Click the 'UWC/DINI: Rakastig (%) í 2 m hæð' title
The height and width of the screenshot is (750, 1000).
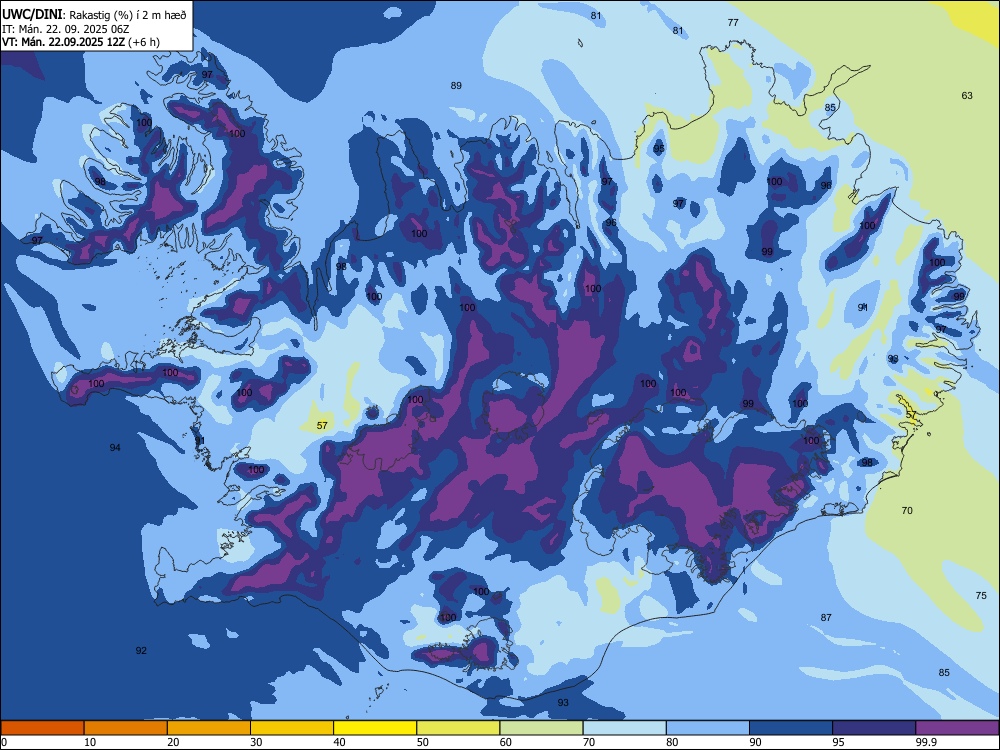click(x=94, y=15)
